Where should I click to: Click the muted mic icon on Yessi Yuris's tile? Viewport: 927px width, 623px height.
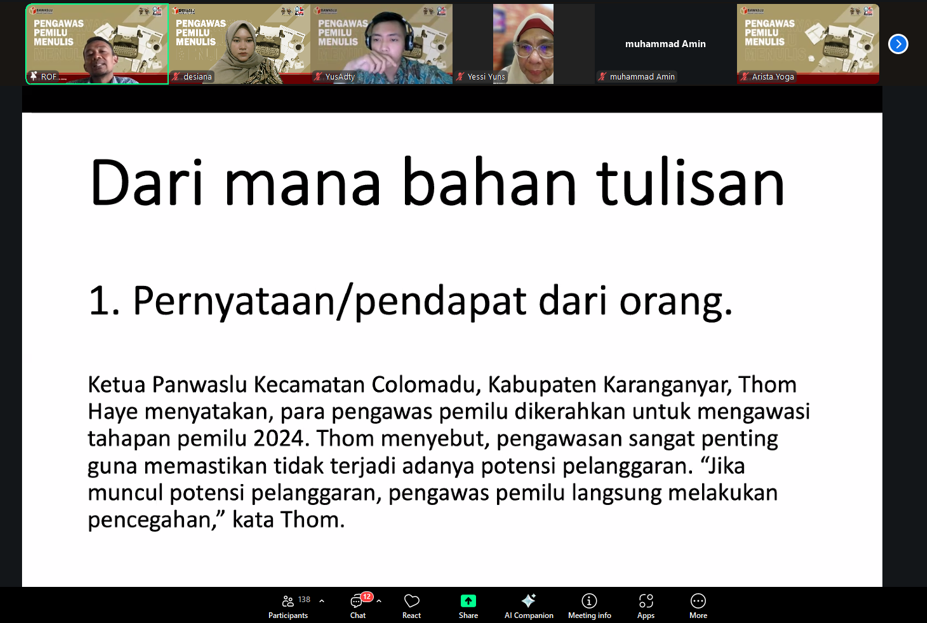click(x=458, y=76)
